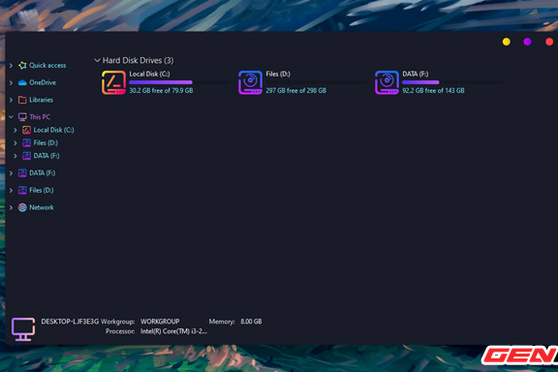Open the DATA (F:) drive icon in main pane
The height and width of the screenshot is (372, 558).
tap(386, 83)
